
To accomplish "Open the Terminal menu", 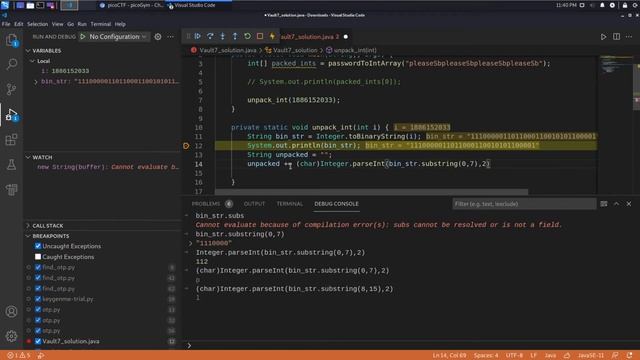I will pyautogui.click(x=101, y=24).
